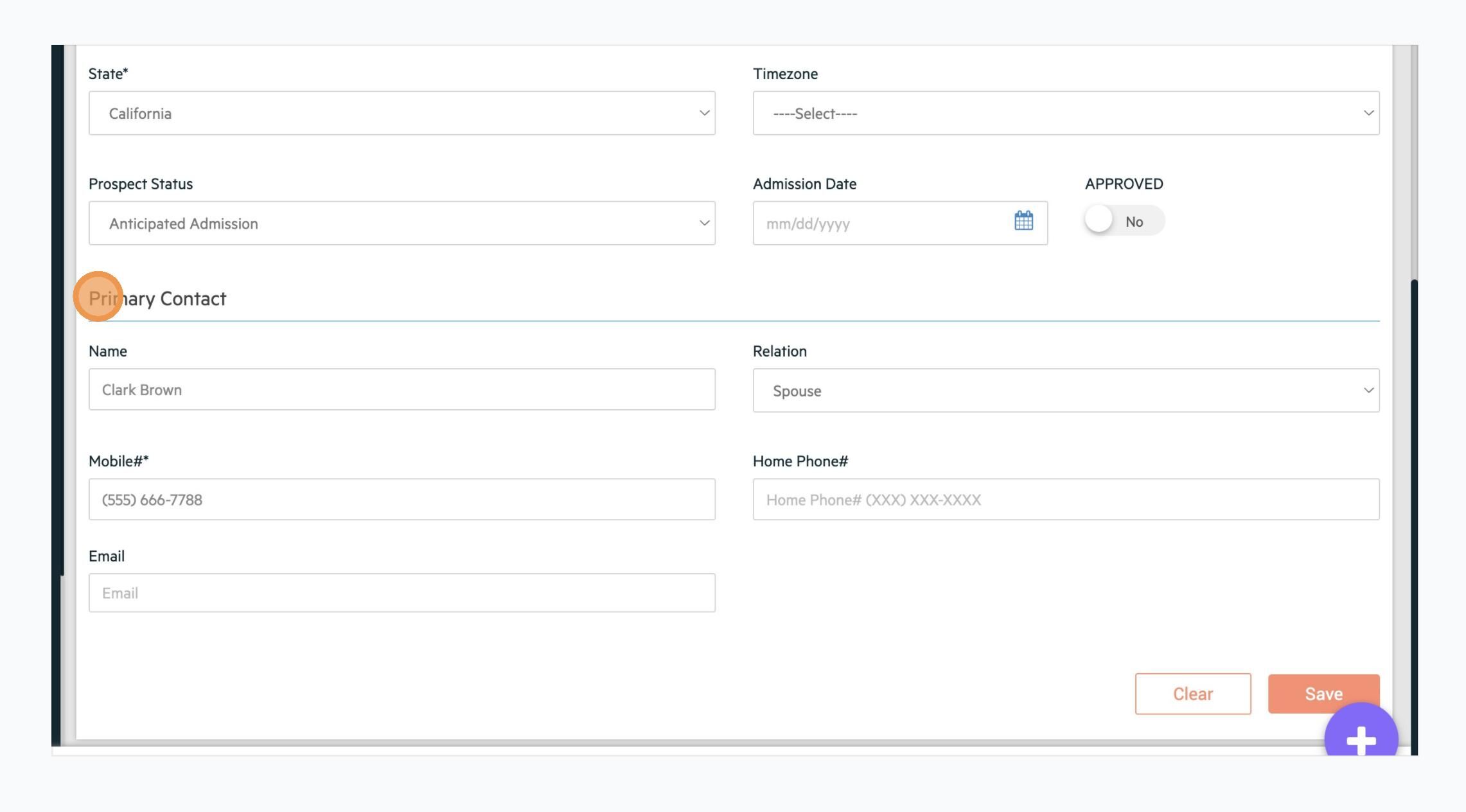1466x812 pixels.
Task: Open the Timezone select dropdown
Action: pyautogui.click(x=1066, y=113)
